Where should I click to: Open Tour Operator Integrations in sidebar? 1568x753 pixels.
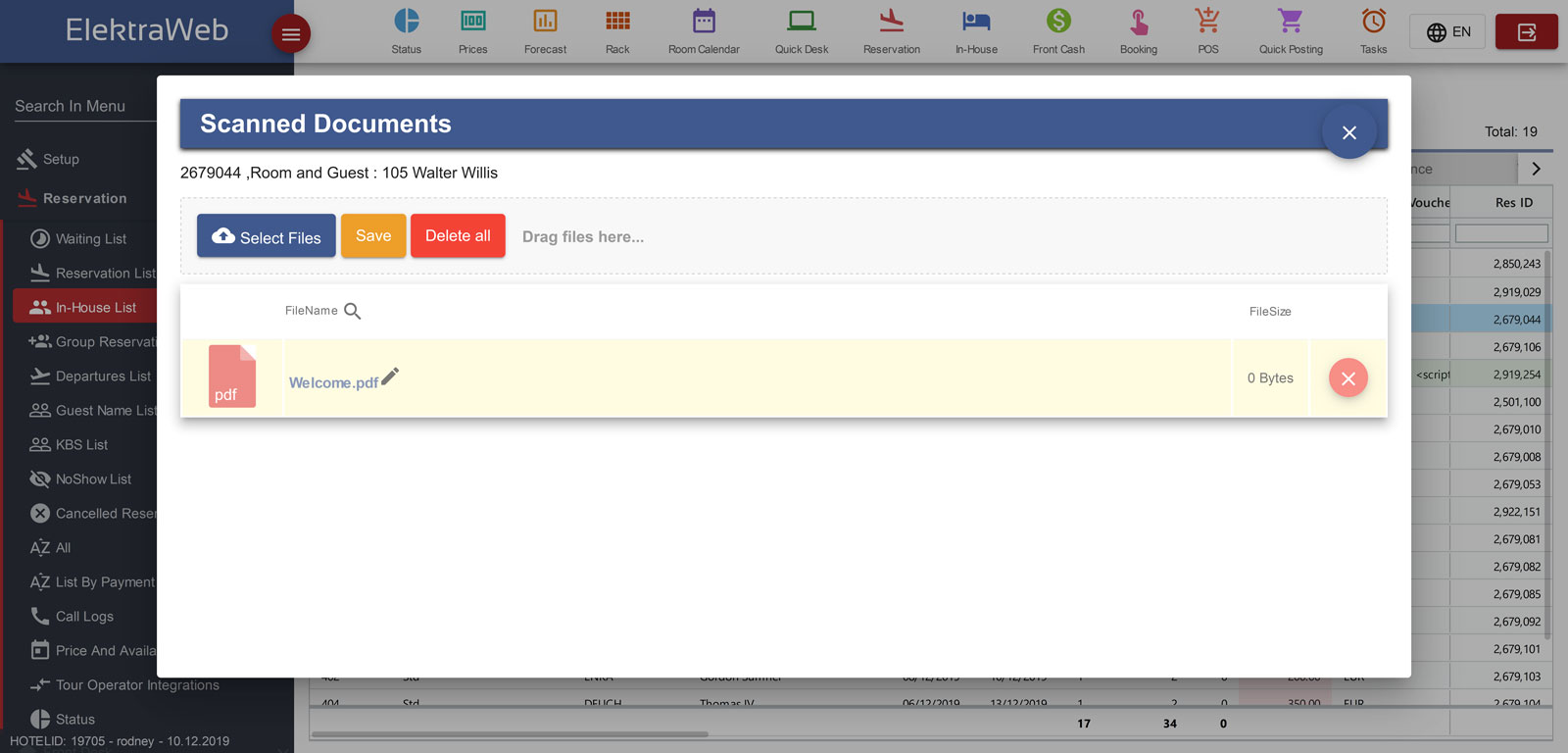coord(137,684)
